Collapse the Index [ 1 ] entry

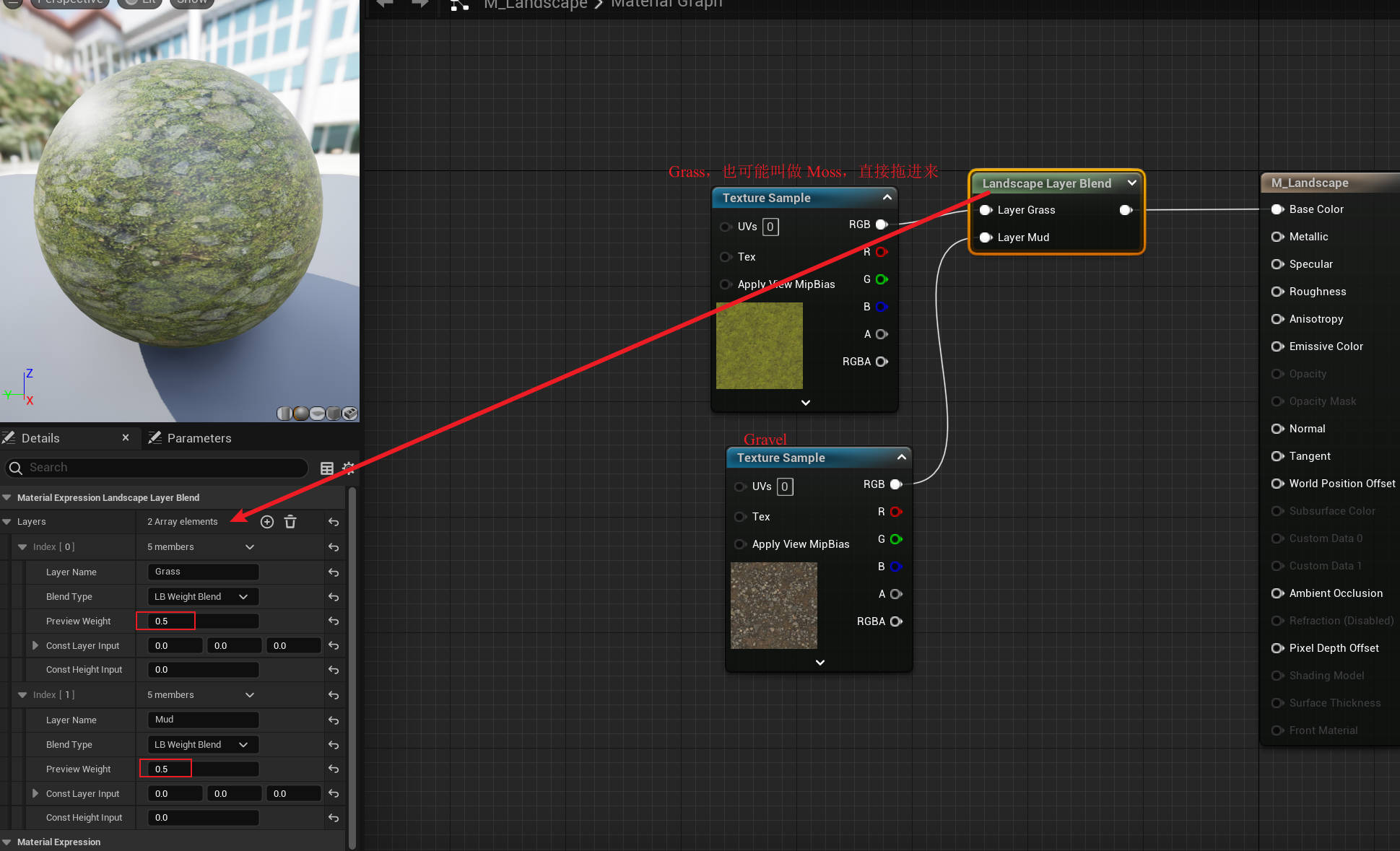22,695
